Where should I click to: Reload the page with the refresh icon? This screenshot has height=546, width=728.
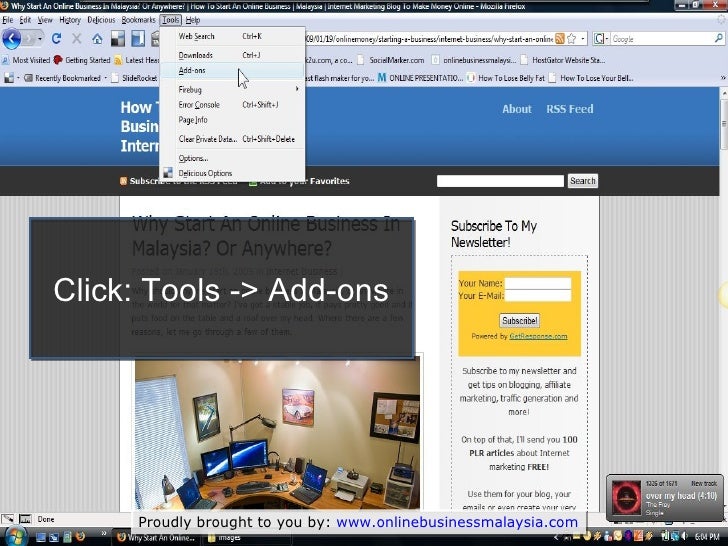57,39
